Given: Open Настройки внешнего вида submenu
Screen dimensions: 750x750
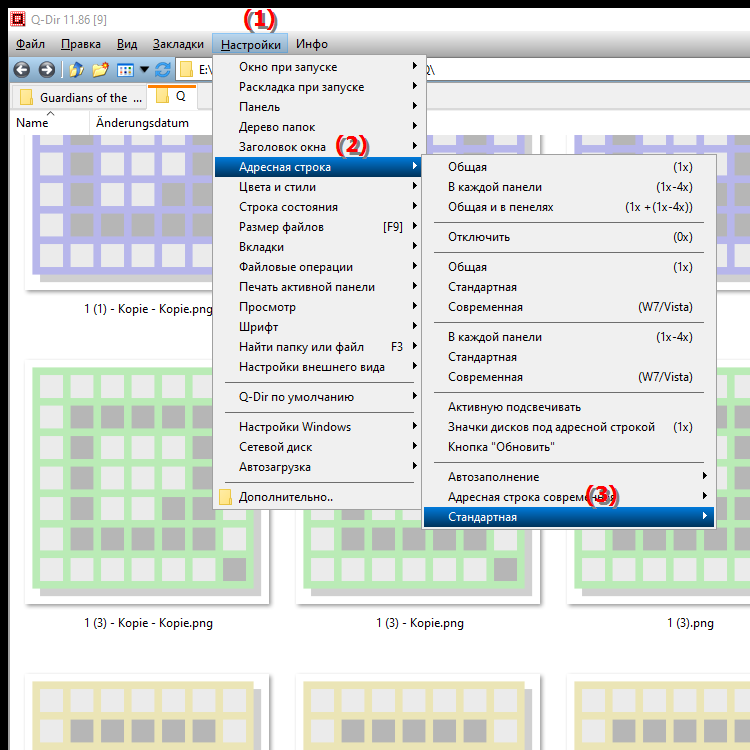Looking at the screenshot, I should [x=318, y=367].
